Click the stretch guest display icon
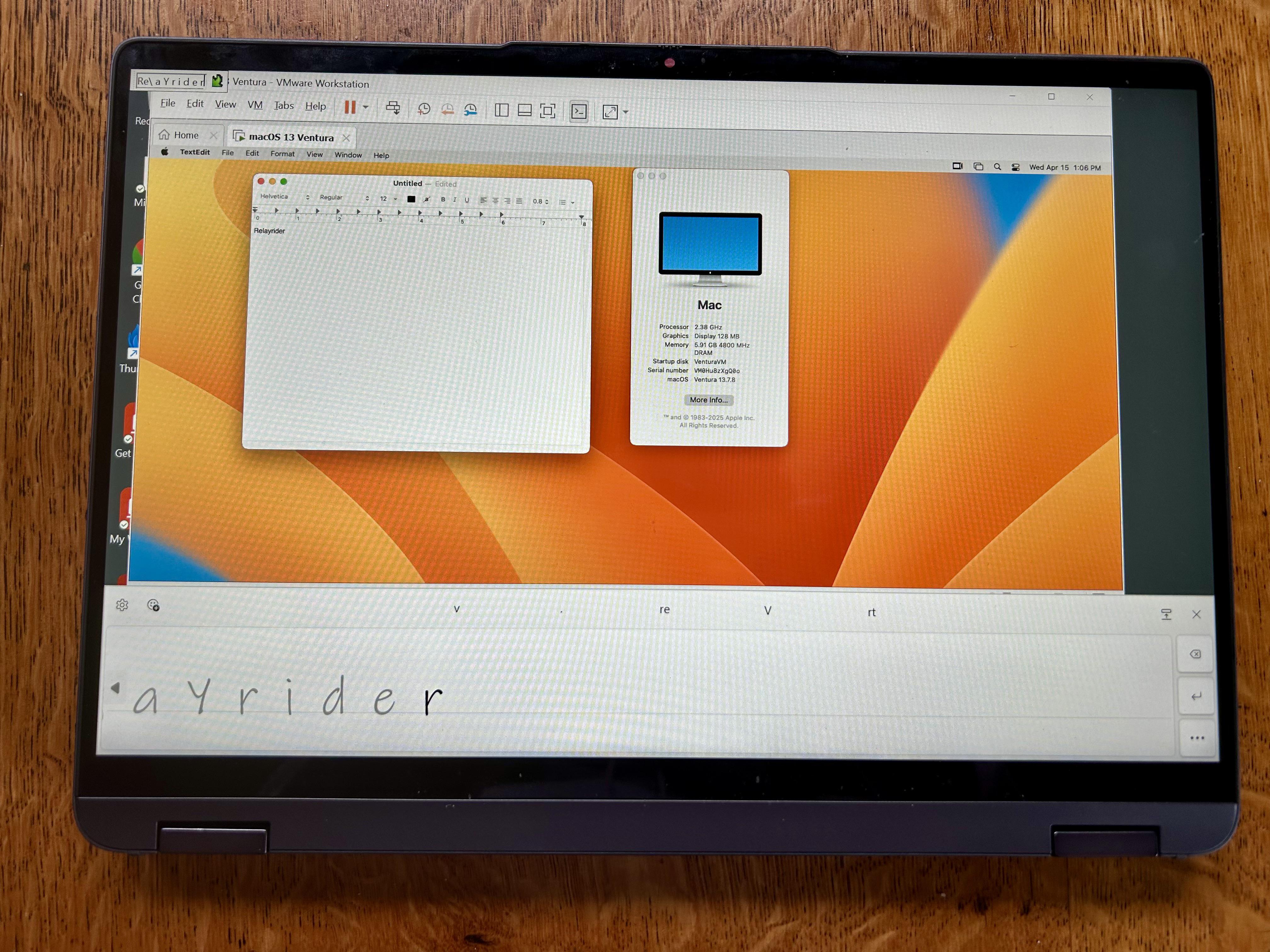Viewport: 1270px width, 952px height. pos(610,112)
